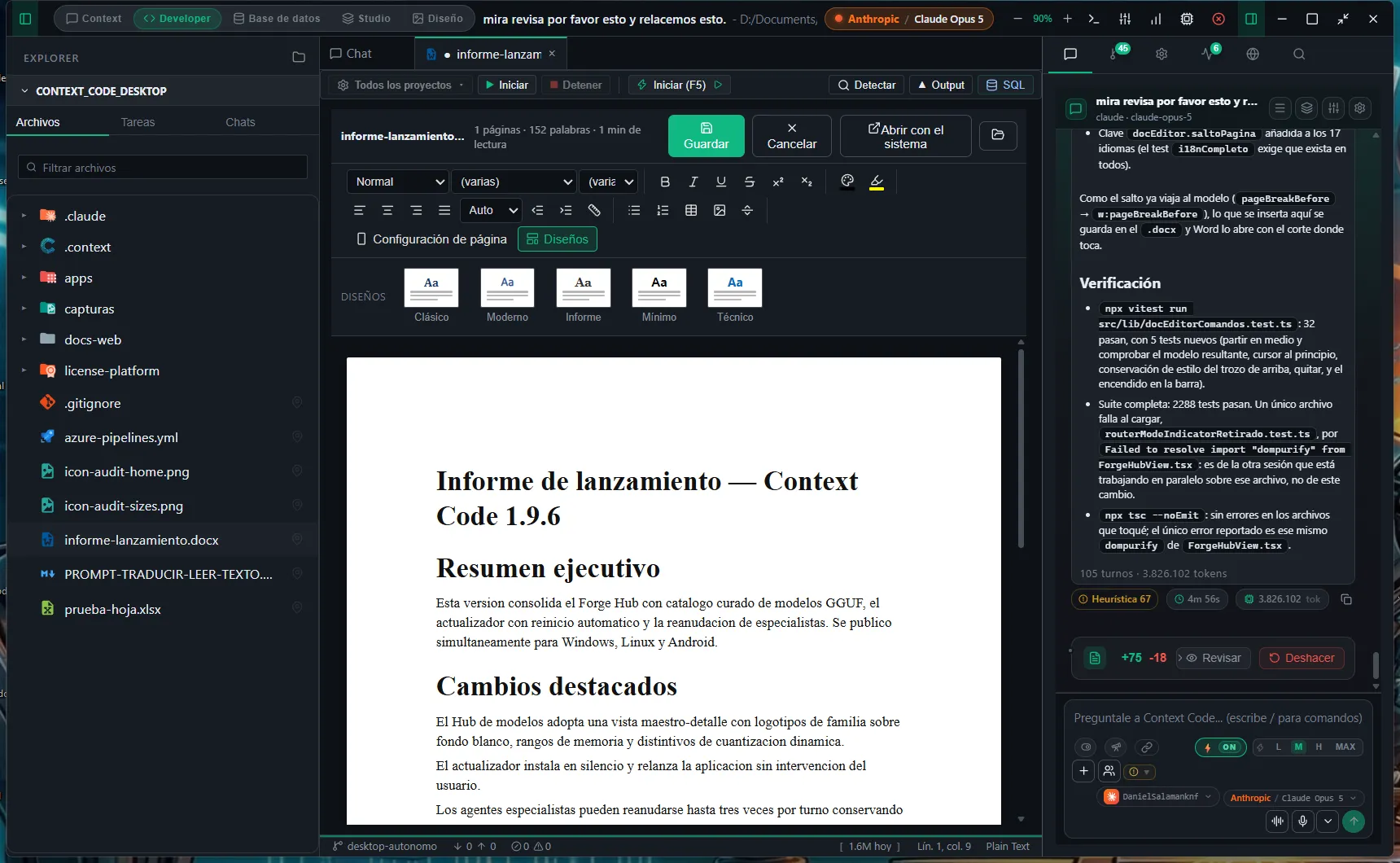Image resolution: width=1400 pixels, height=863 pixels.
Task: Click the green Guardar button
Action: 707,135
